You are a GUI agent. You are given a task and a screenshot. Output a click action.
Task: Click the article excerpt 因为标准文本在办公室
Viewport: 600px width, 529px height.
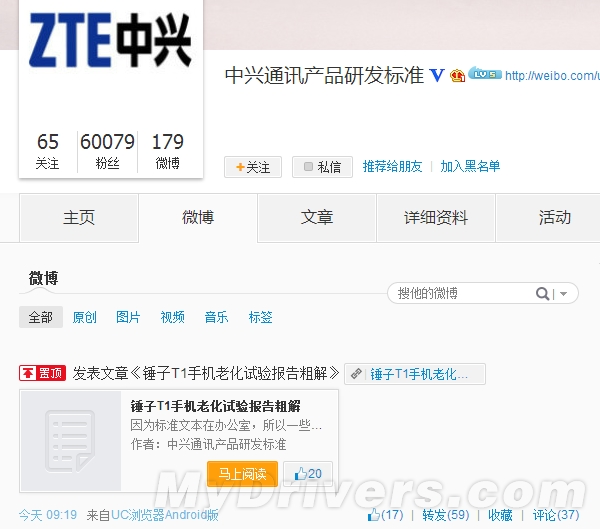tap(226, 425)
